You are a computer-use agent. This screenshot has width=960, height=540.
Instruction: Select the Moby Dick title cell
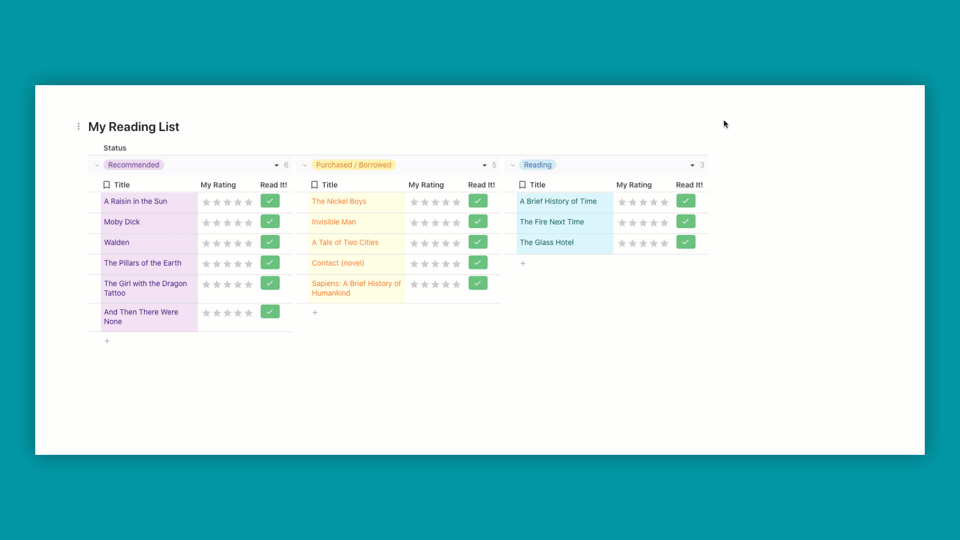coord(149,223)
